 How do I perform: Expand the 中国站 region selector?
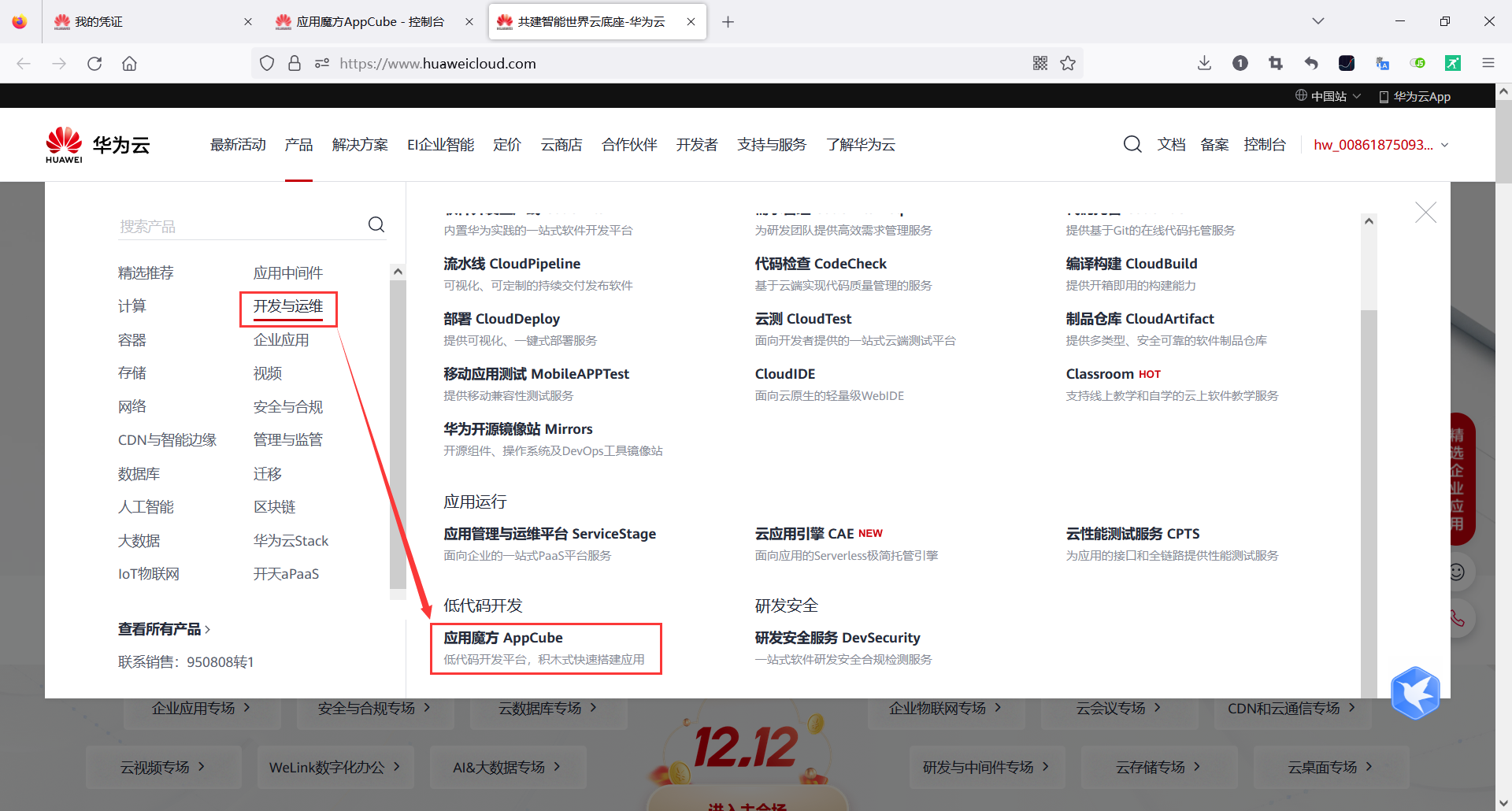click(1328, 95)
